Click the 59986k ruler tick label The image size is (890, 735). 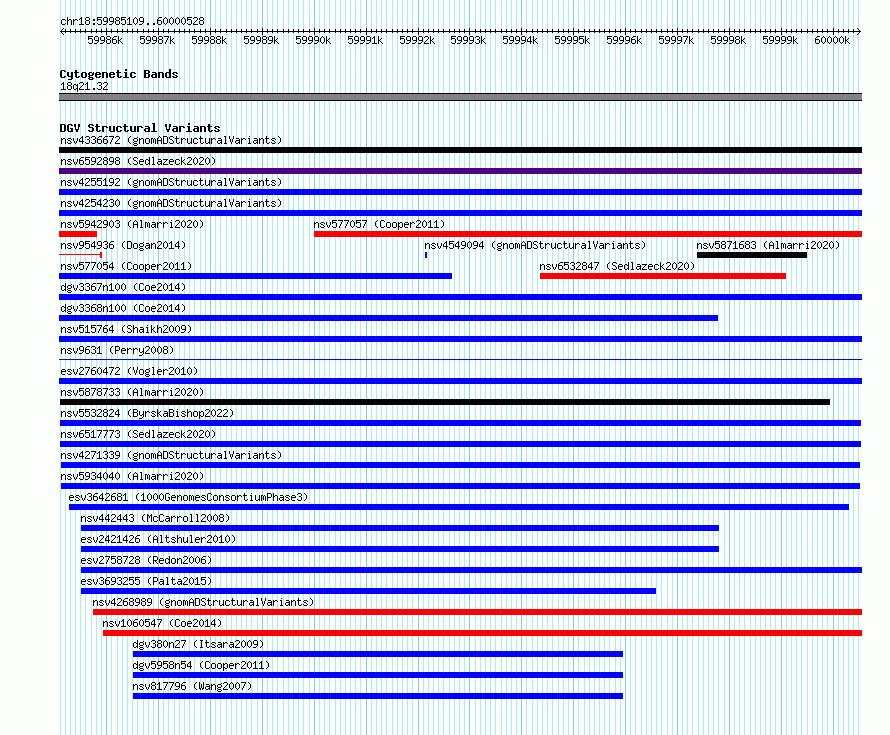105,40
